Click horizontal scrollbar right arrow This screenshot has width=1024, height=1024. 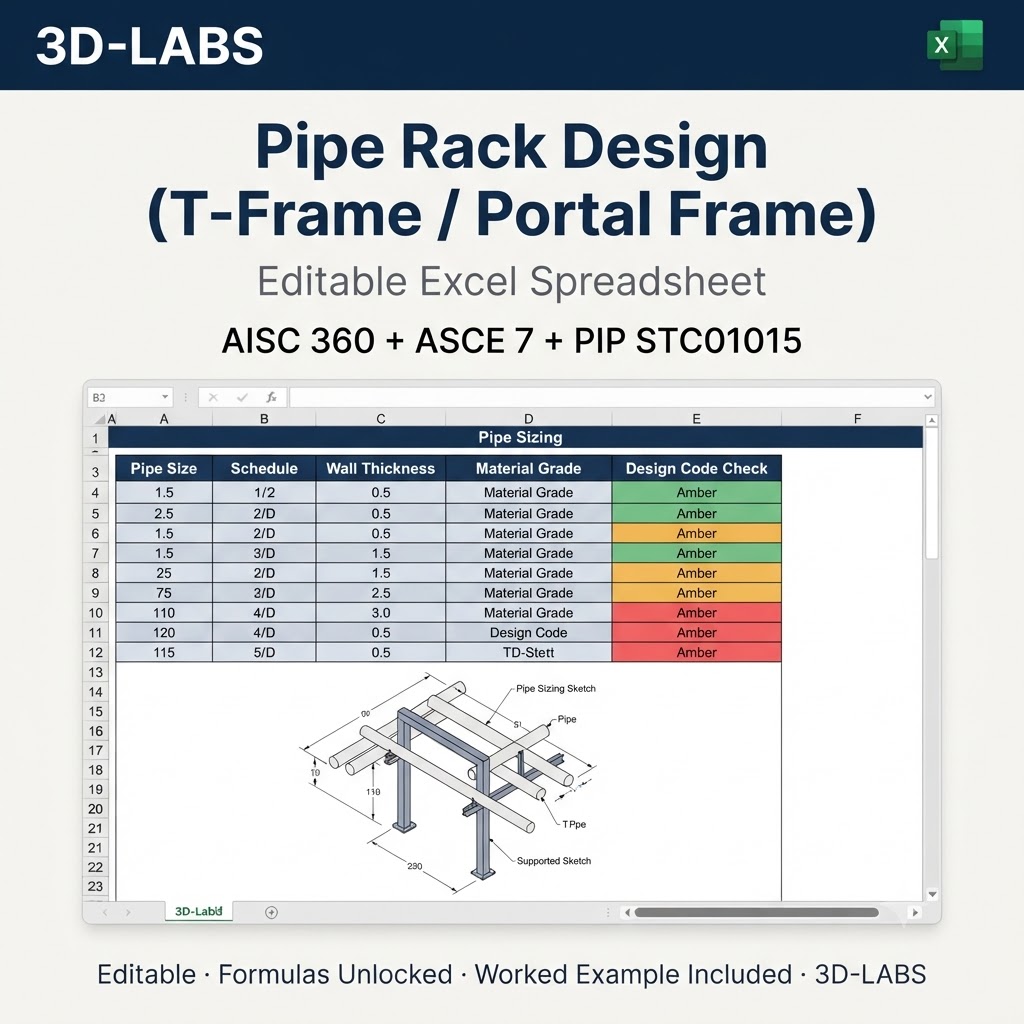(x=915, y=912)
